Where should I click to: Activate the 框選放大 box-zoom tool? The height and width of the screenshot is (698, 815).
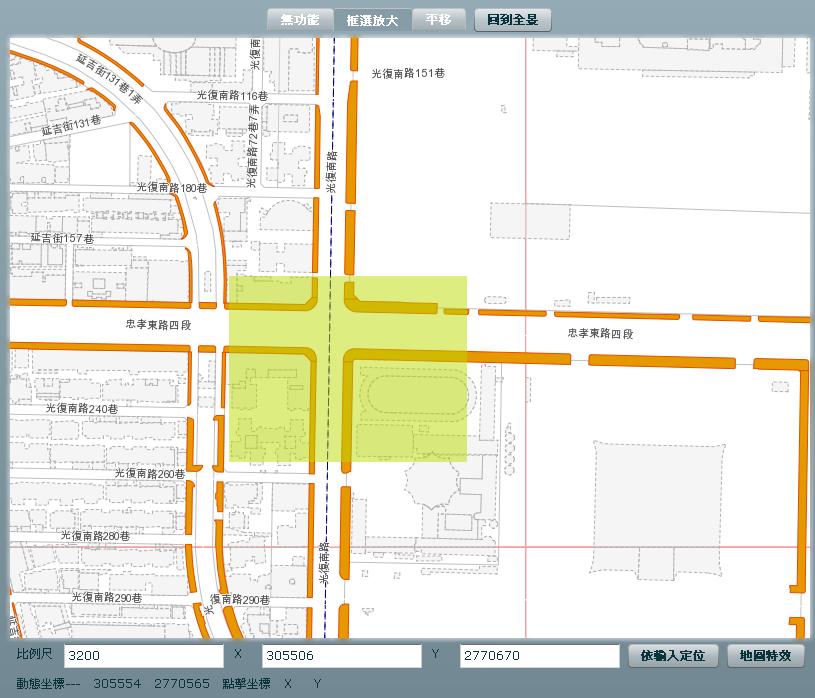coord(372,19)
